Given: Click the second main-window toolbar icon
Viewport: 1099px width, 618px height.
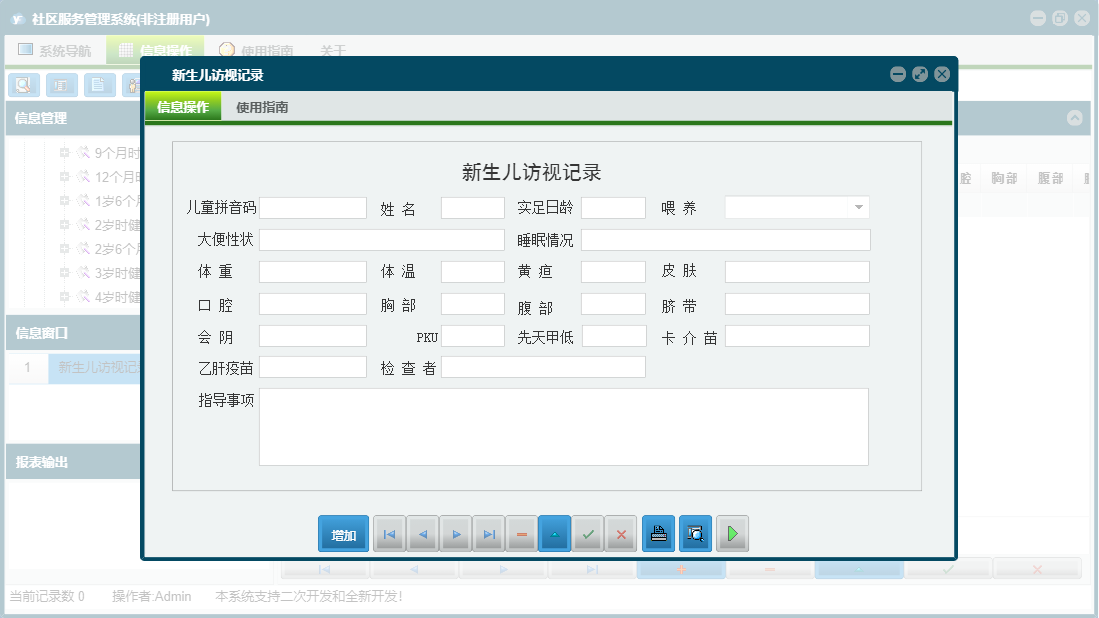Looking at the screenshot, I should pyautogui.click(x=62, y=85).
